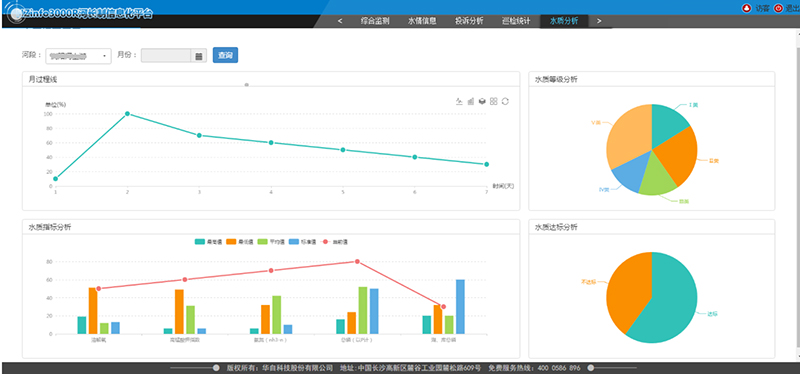Open the 河段 river section dropdown
The width and height of the screenshot is (800, 374).
[x=78, y=56]
